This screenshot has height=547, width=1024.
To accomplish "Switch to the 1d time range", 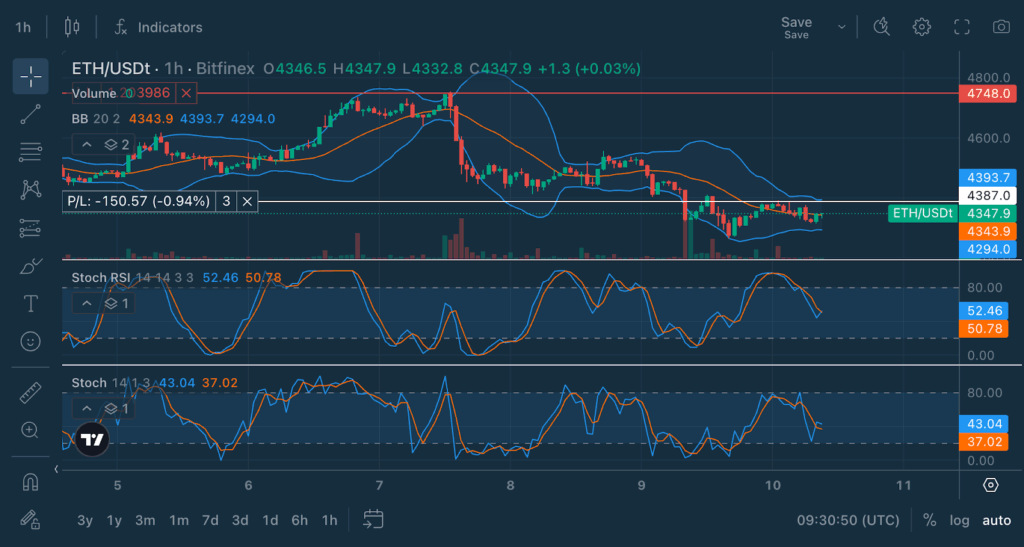I will click(270, 520).
